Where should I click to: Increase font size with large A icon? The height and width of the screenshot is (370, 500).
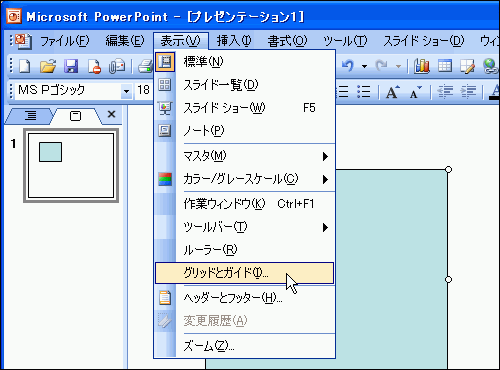click(x=392, y=92)
